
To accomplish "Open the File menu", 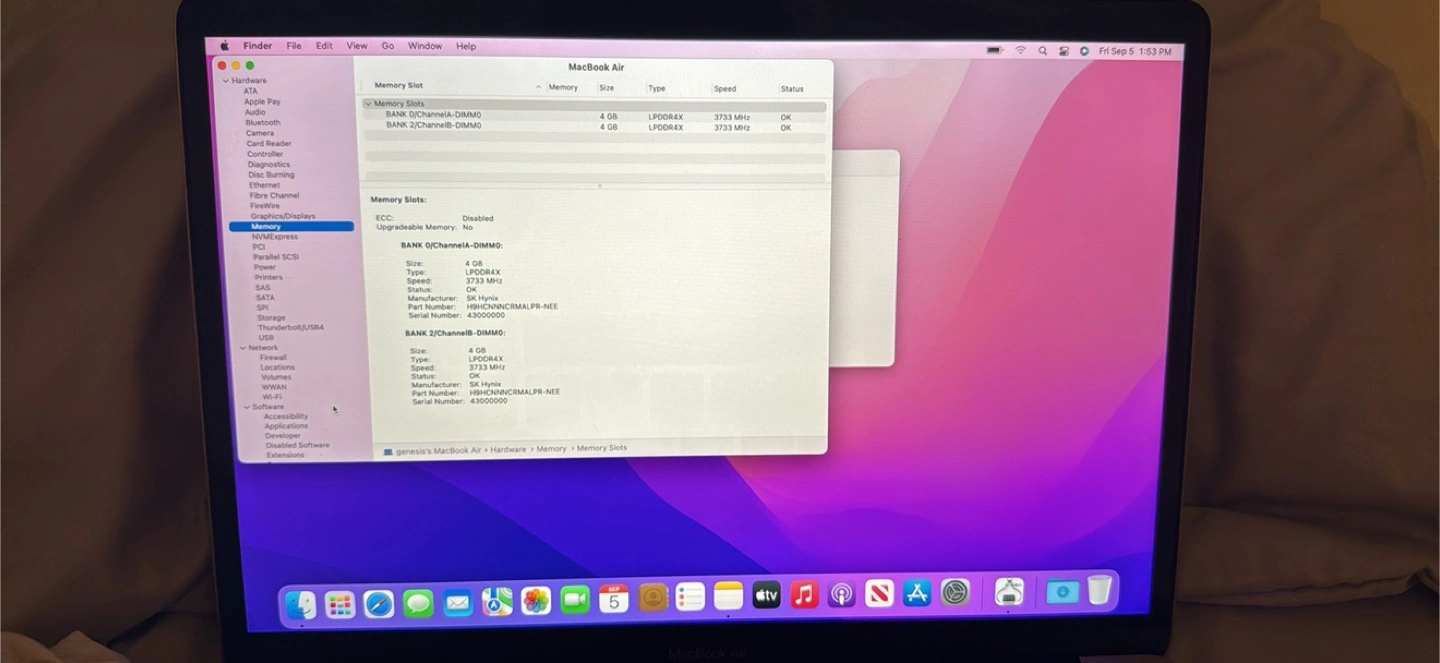I will pyautogui.click(x=294, y=46).
